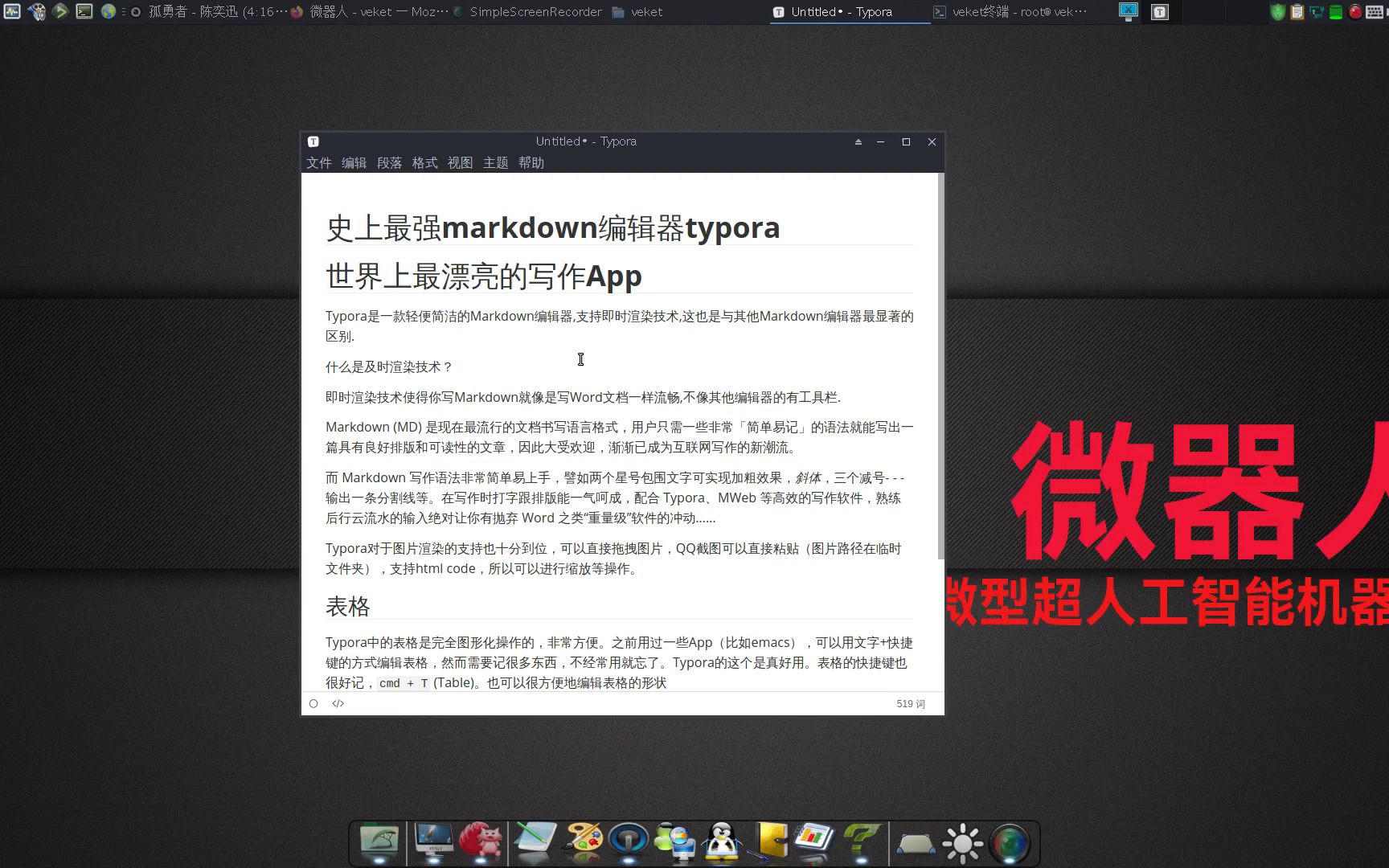Image resolution: width=1389 pixels, height=868 pixels.
Task: Shade the Typora window with the up-arrow button
Action: [x=858, y=141]
